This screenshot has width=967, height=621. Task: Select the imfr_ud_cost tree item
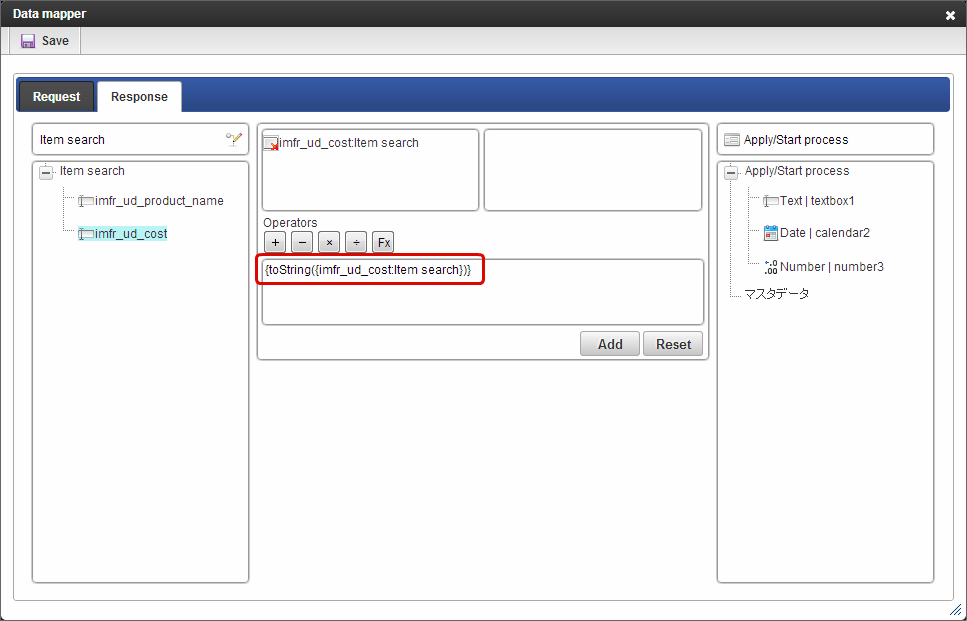pyautogui.click(x=131, y=234)
